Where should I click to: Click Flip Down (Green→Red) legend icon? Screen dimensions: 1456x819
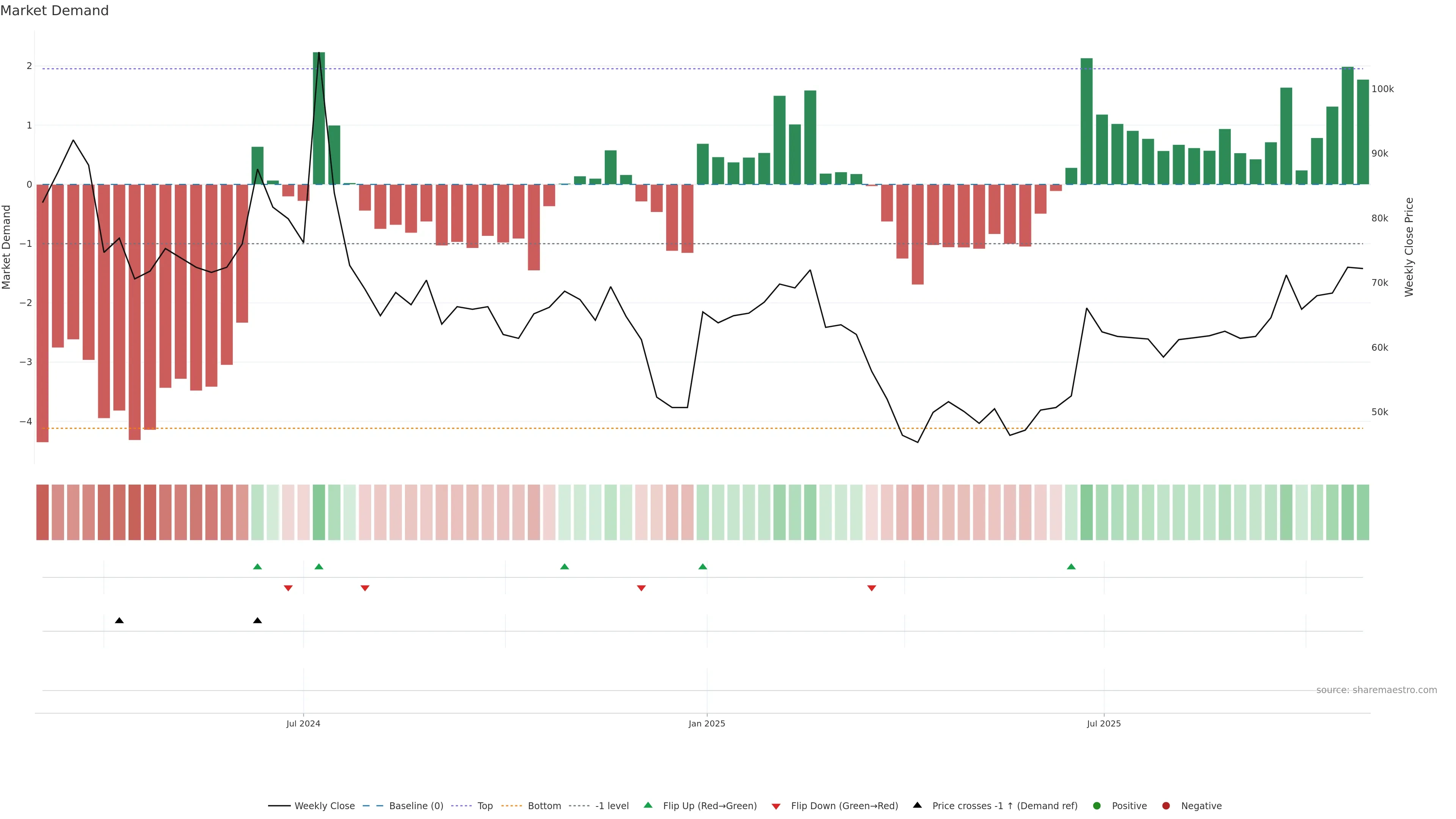(776, 806)
